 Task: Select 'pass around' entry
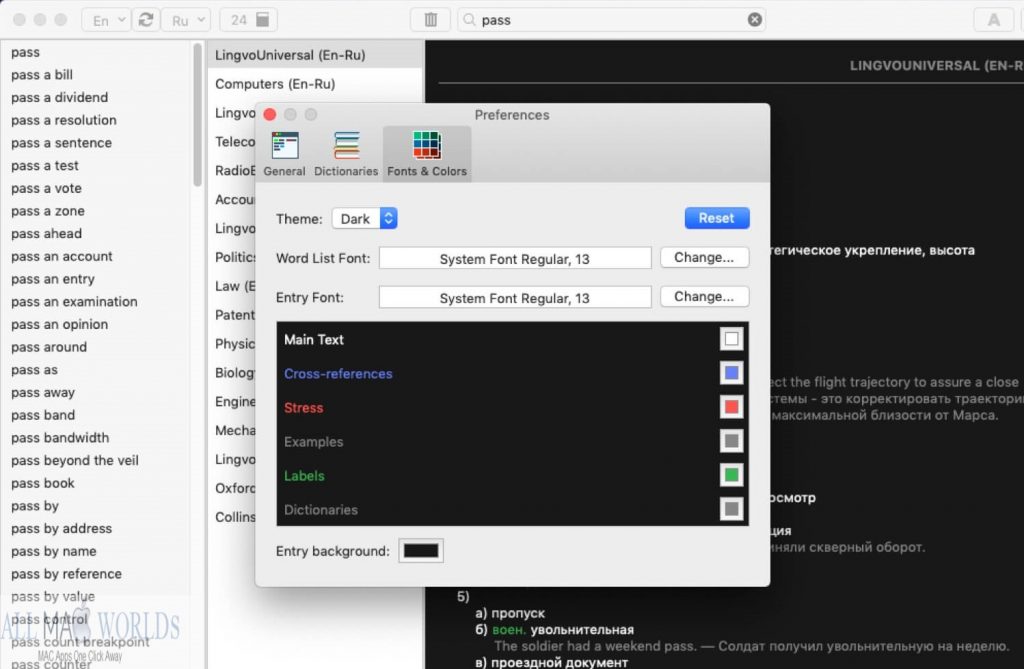(49, 347)
